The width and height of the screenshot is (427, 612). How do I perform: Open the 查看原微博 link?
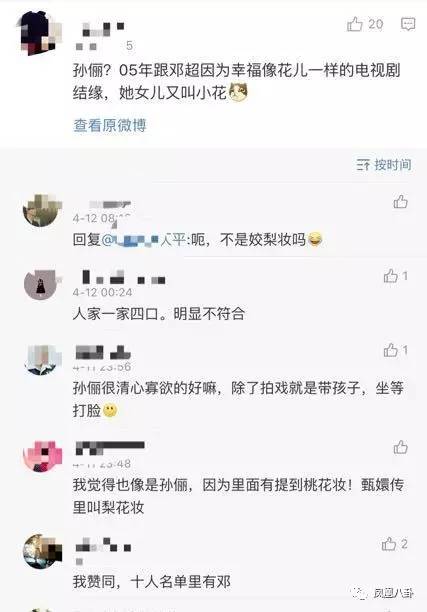(110, 125)
